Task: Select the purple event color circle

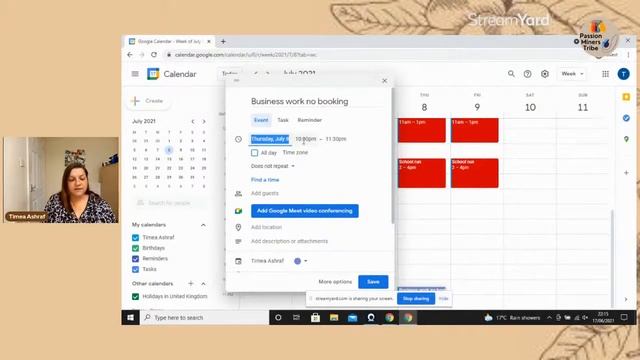Action: 298,261
